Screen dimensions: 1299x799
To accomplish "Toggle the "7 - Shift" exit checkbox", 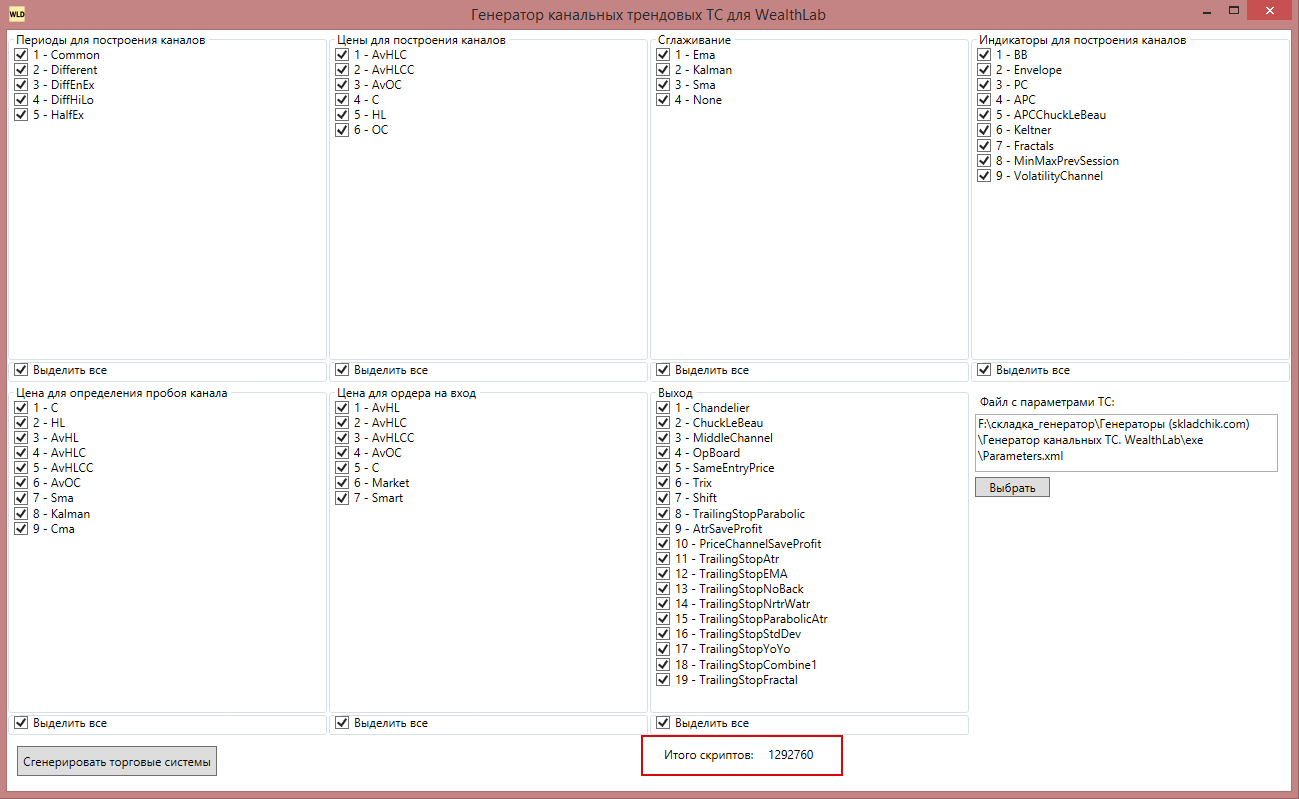I will point(663,498).
